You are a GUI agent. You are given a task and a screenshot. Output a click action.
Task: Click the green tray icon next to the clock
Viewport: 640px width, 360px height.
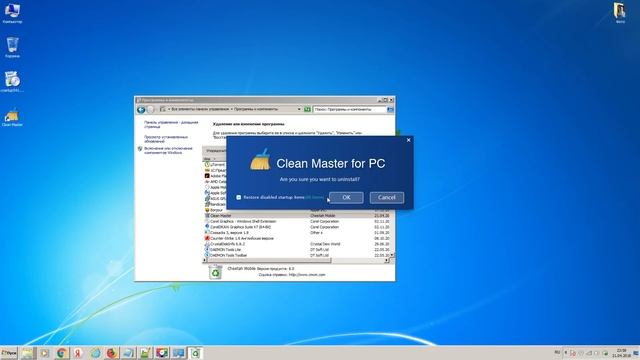point(605,353)
